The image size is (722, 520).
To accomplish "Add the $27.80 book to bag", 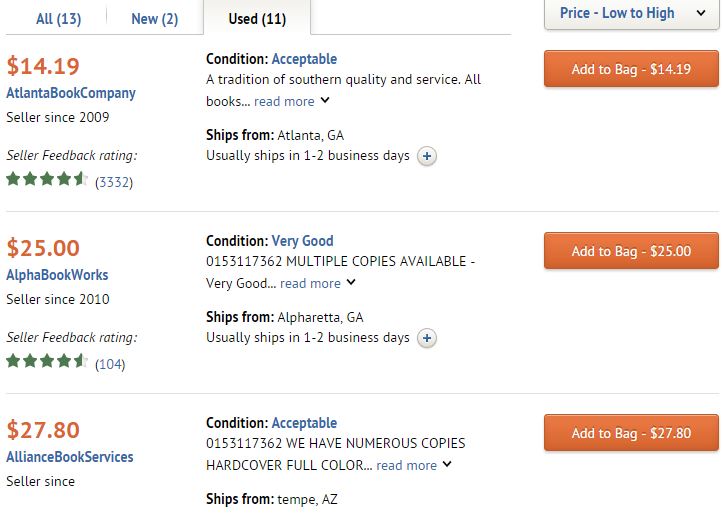I will click(631, 434).
